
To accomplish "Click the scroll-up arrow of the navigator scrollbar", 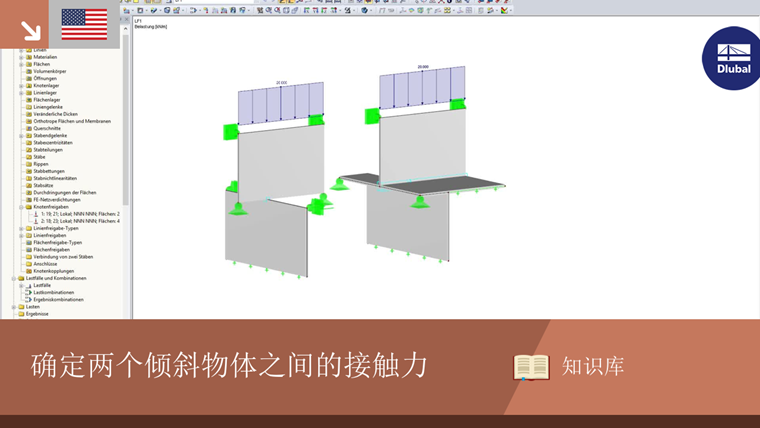I will (x=126, y=29).
